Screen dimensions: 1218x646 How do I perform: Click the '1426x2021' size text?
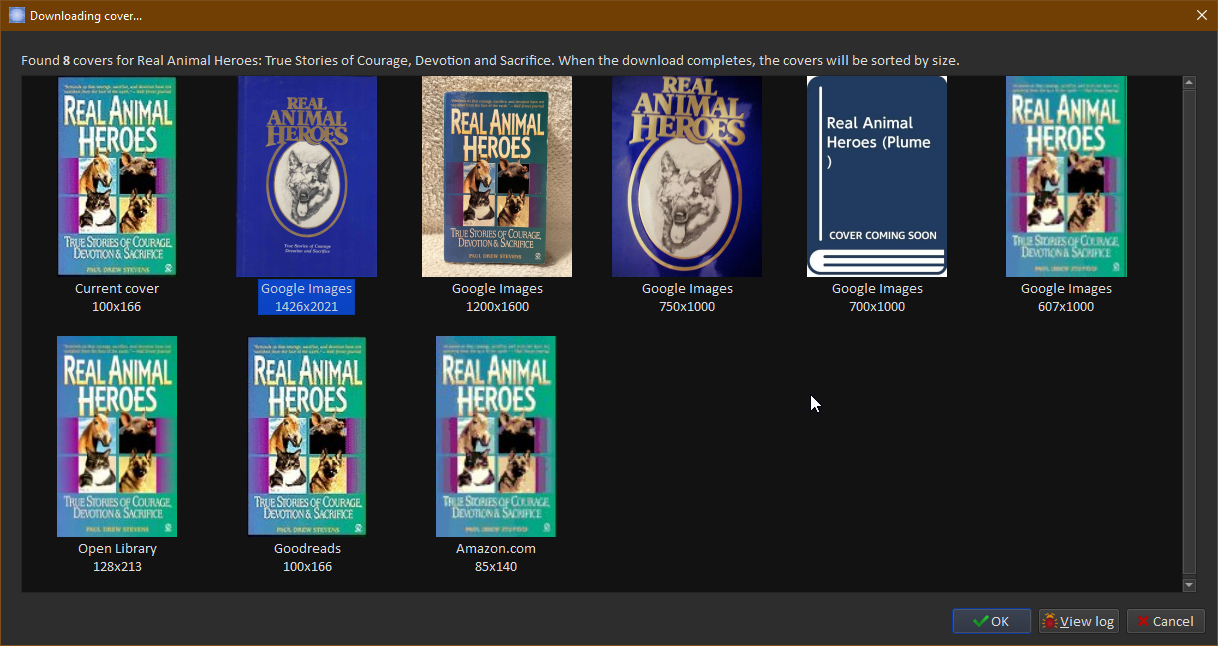306,306
